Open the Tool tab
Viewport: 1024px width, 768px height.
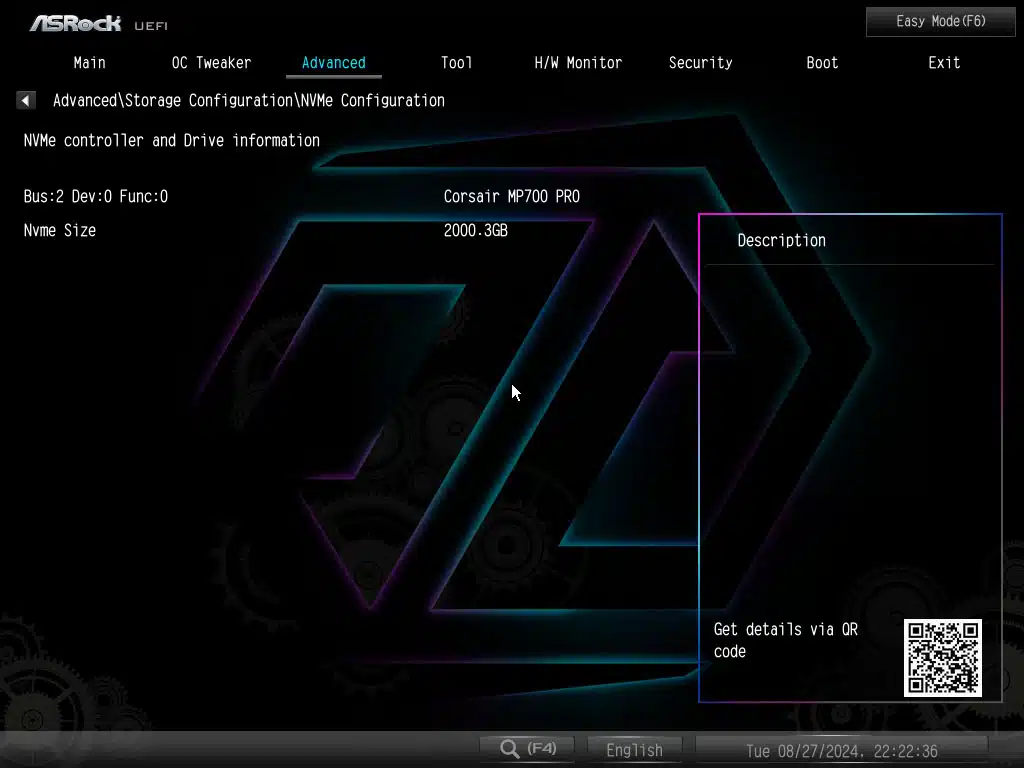tap(456, 62)
